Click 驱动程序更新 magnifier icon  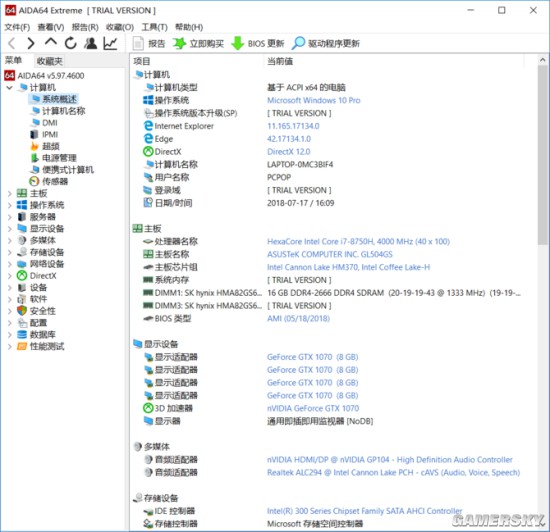(x=299, y=43)
